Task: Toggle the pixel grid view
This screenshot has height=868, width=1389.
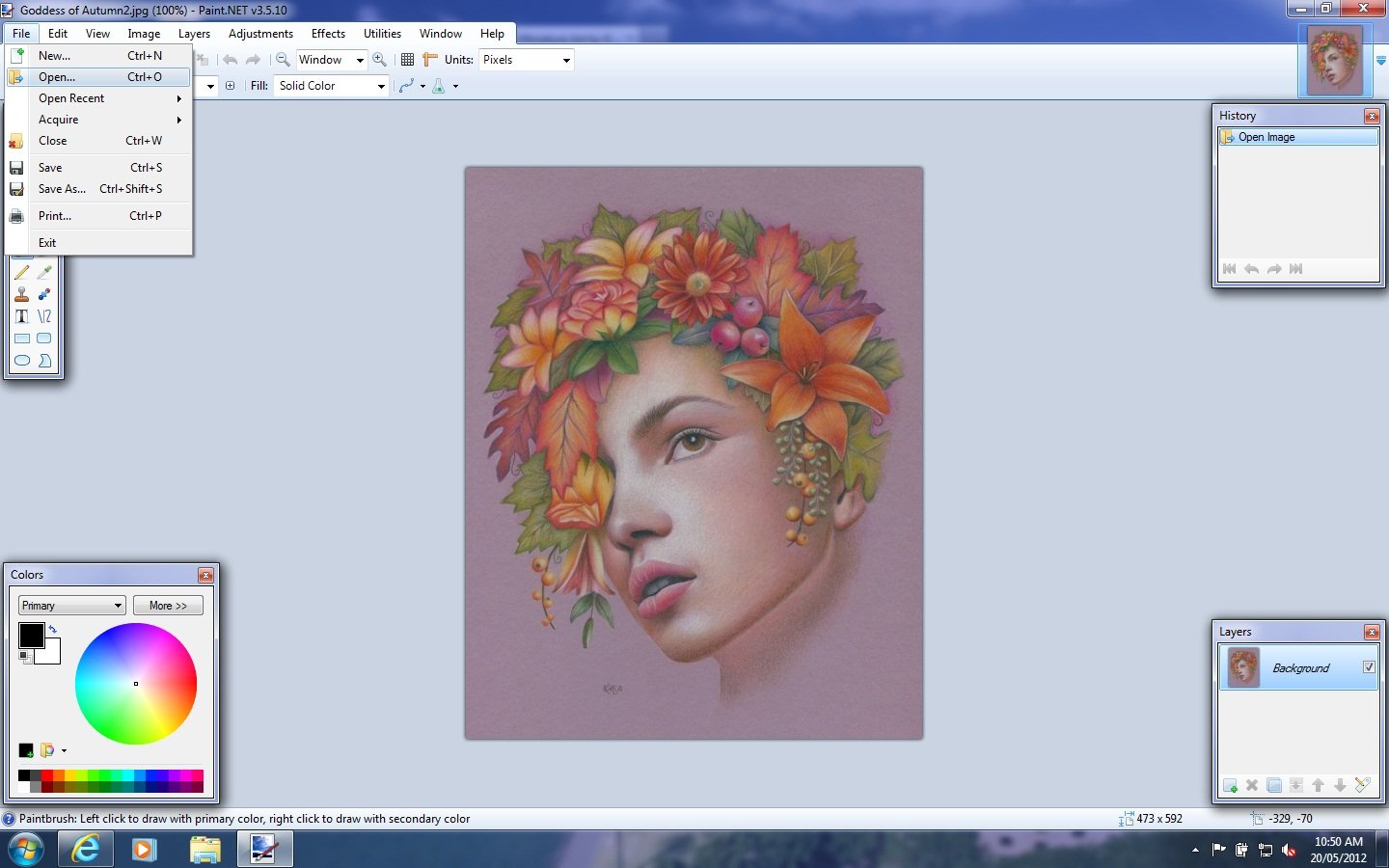Action: coord(408,60)
